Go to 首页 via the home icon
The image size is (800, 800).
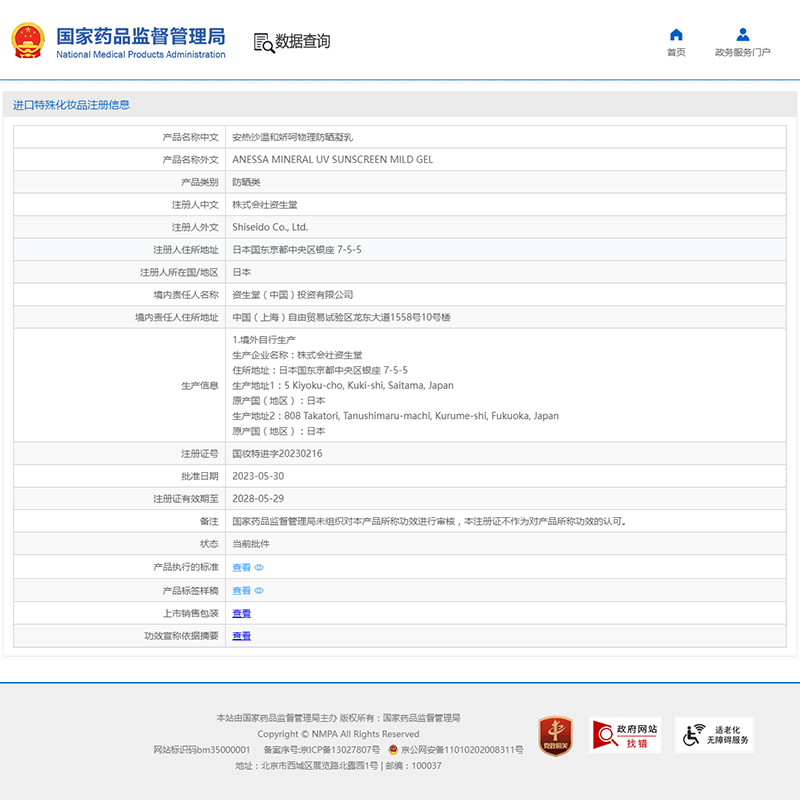[676, 35]
